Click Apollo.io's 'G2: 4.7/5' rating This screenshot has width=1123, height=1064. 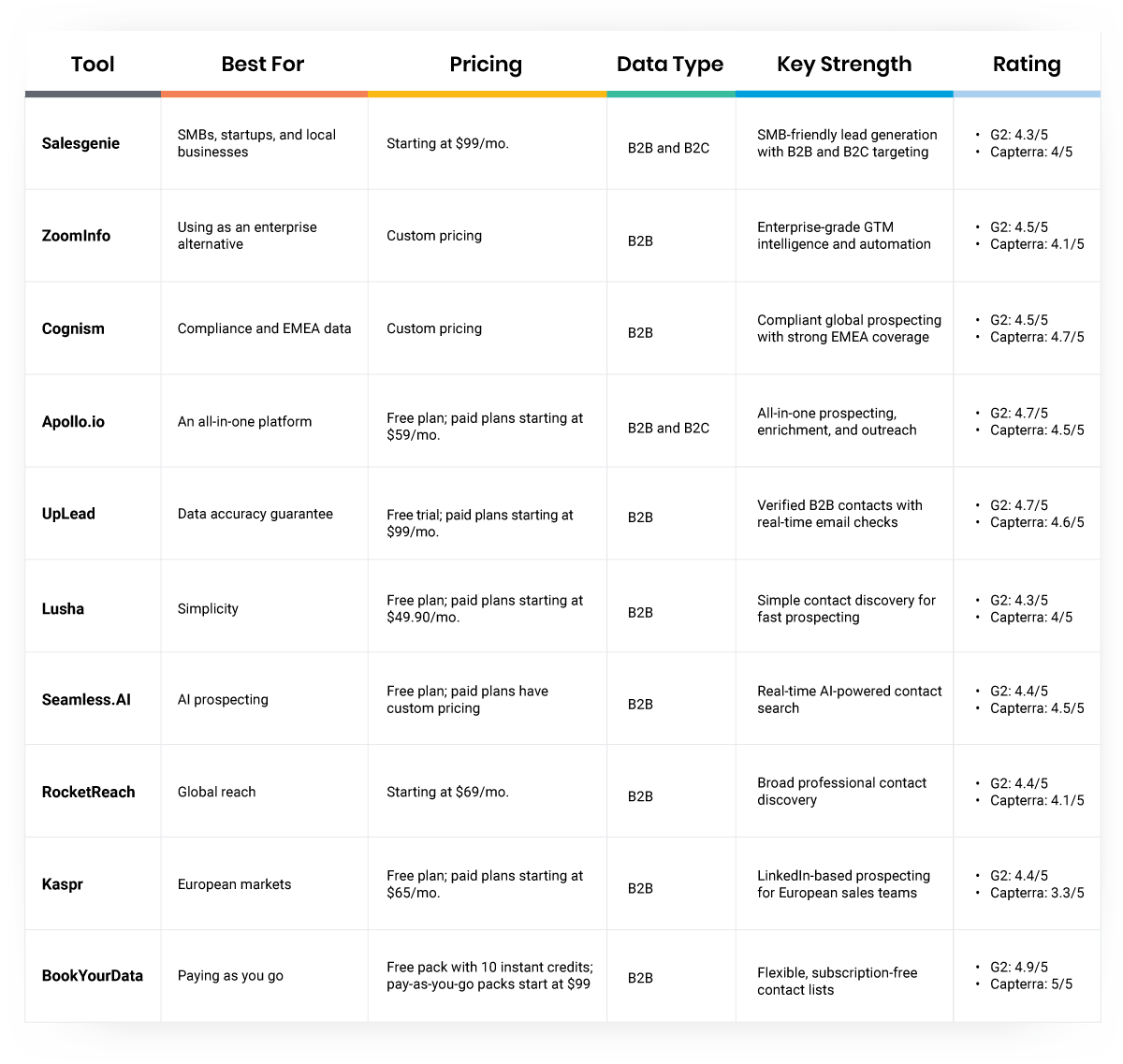1018,413
